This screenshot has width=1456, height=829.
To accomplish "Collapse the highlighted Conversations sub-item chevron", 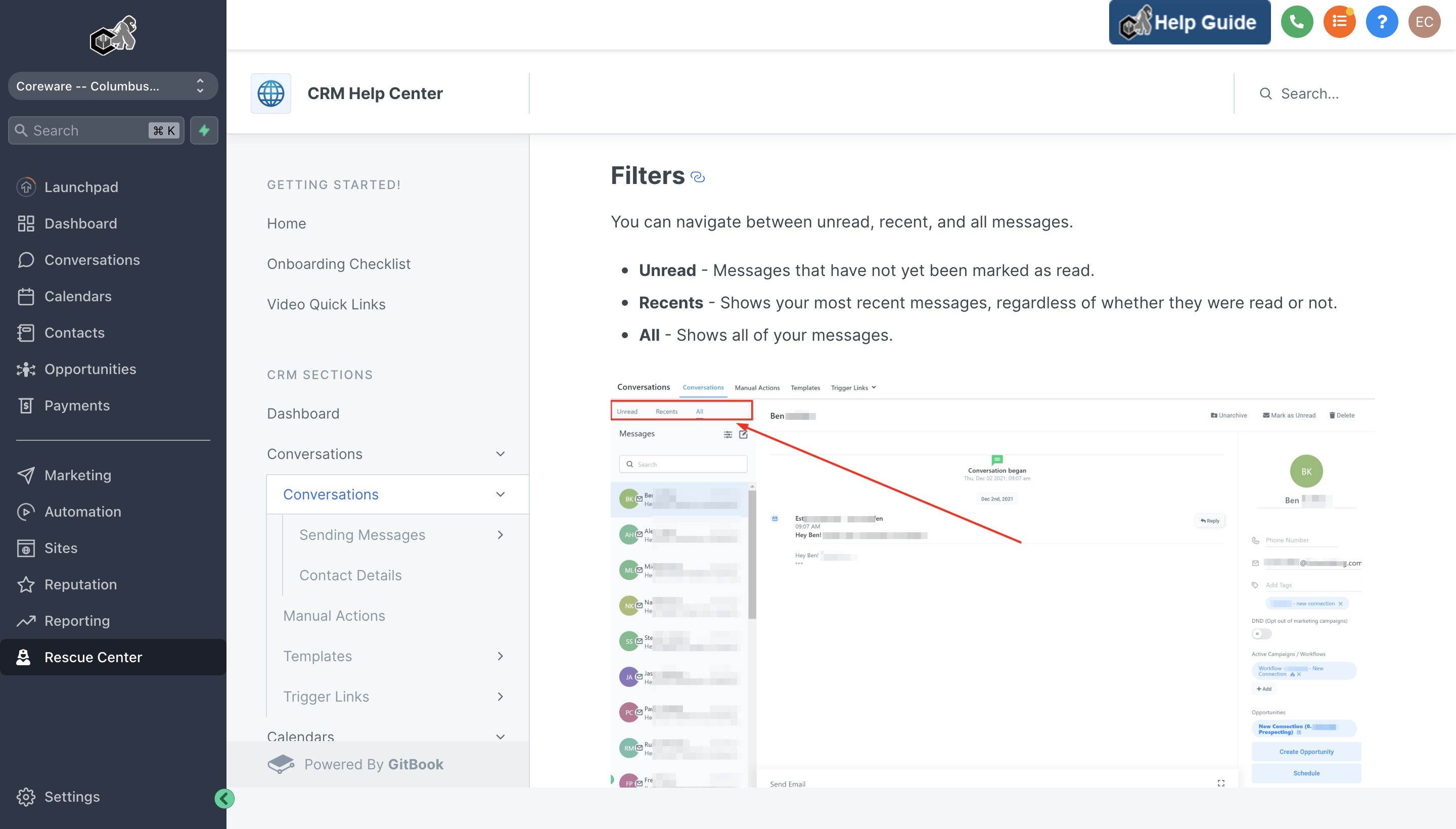I will click(500, 494).
